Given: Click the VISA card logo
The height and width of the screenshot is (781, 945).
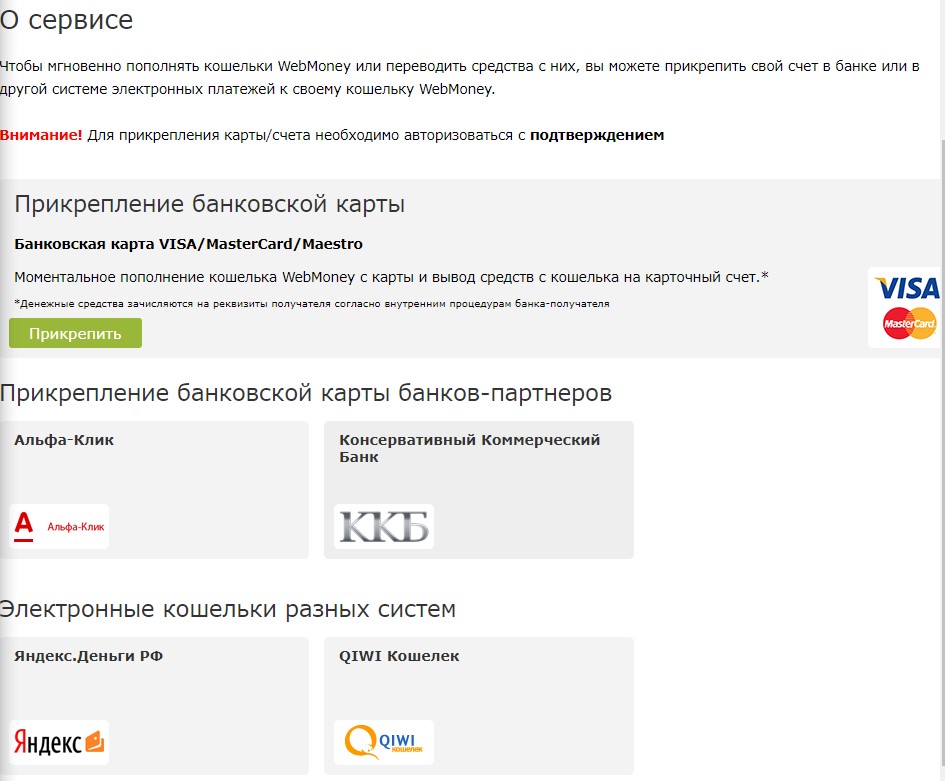Looking at the screenshot, I should 906,288.
